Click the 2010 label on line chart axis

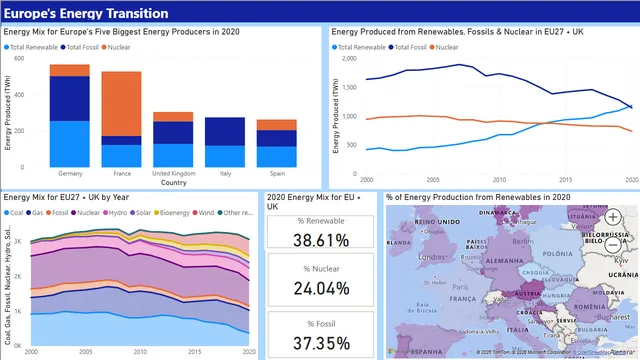(499, 180)
